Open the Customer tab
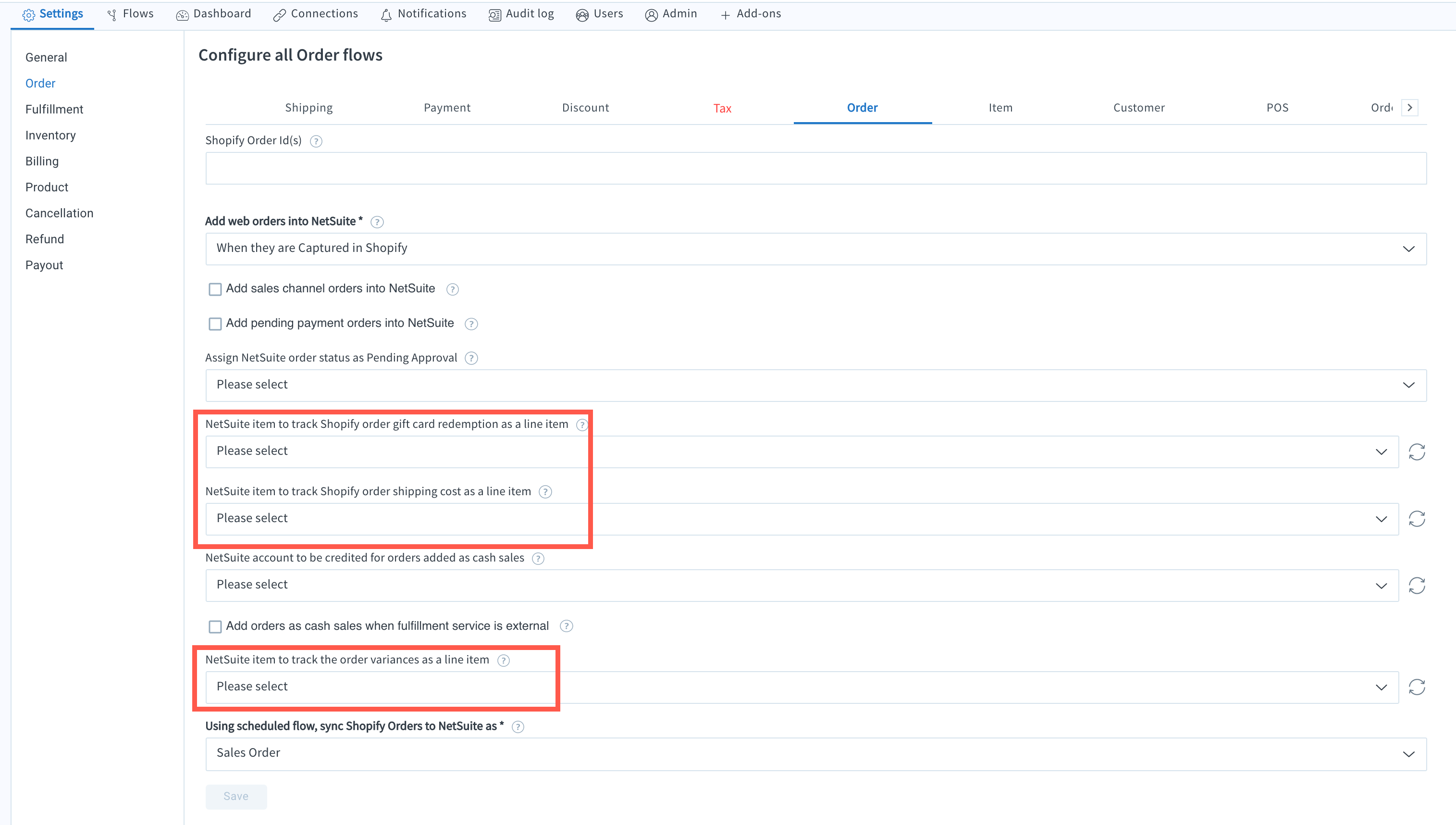 [1139, 108]
